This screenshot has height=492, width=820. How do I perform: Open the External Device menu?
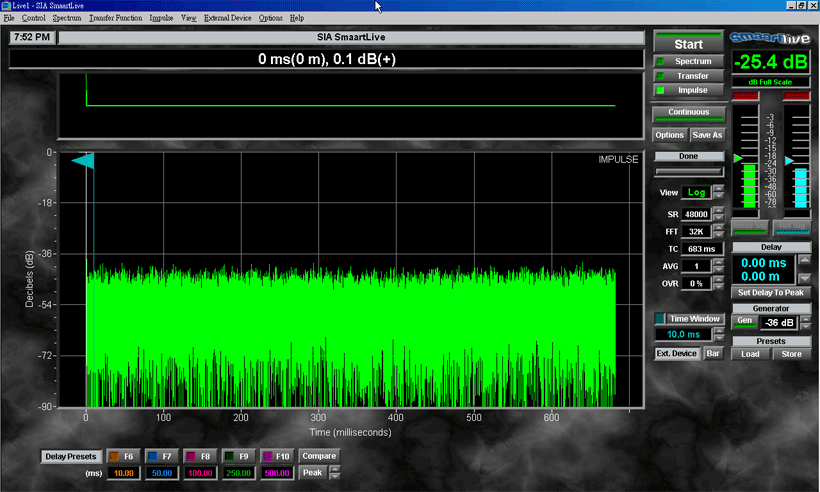(227, 18)
